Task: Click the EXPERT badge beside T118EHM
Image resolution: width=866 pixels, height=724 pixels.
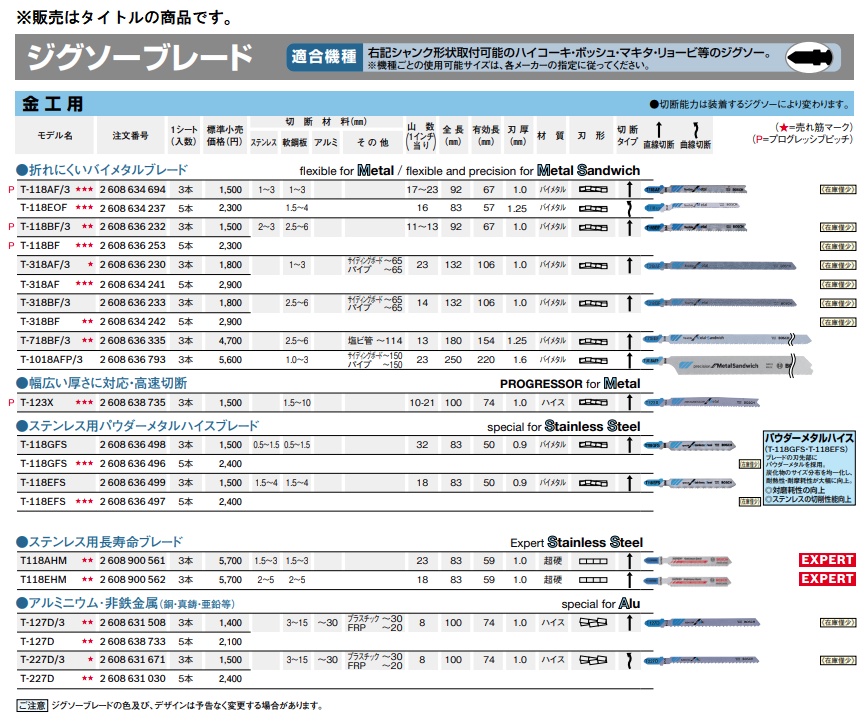Action: pyautogui.click(x=825, y=579)
